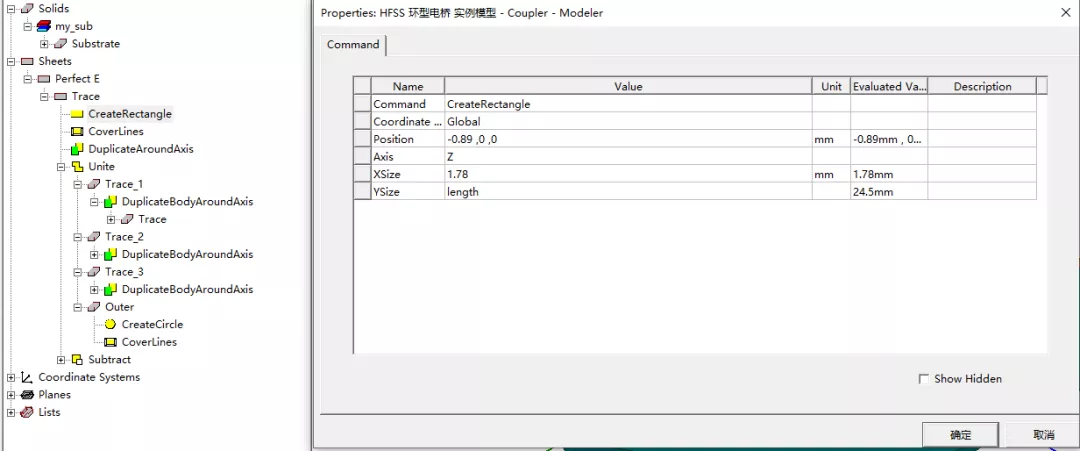1080x451 pixels.
Task: Click the Trace_3 sheet icon
Action: [x=94, y=272]
